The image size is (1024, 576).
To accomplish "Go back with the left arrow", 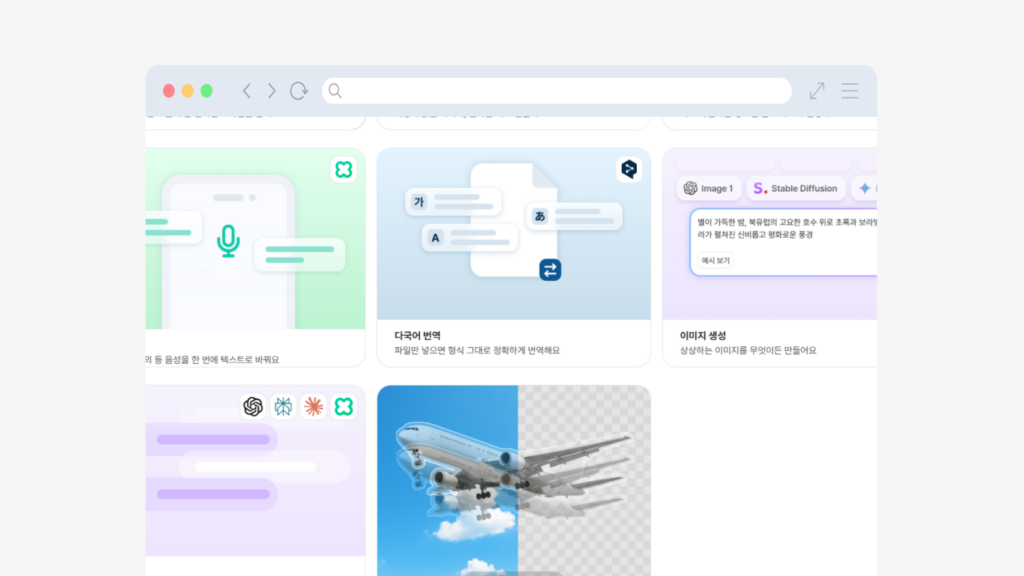I will pyautogui.click(x=247, y=91).
